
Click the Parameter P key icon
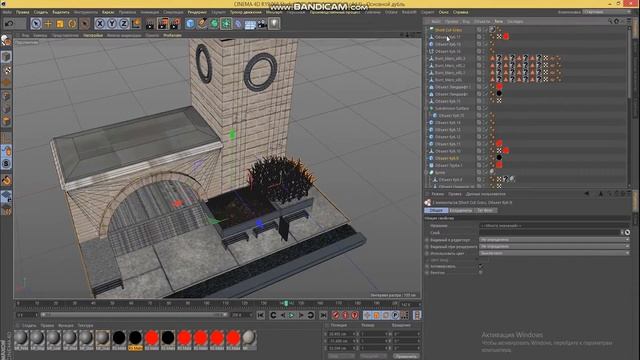point(395,315)
